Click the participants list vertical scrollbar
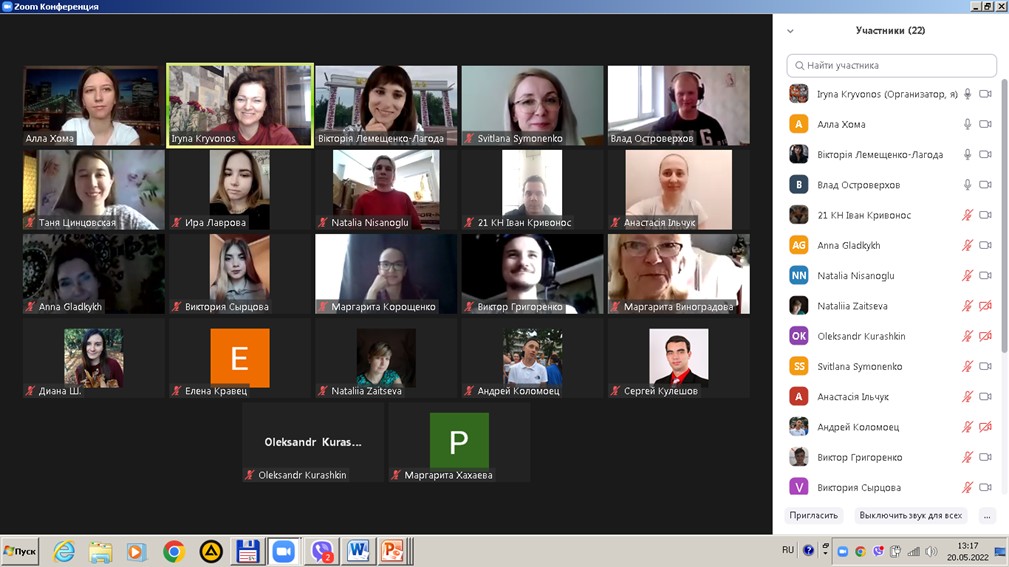1009x567 pixels. [1004, 216]
